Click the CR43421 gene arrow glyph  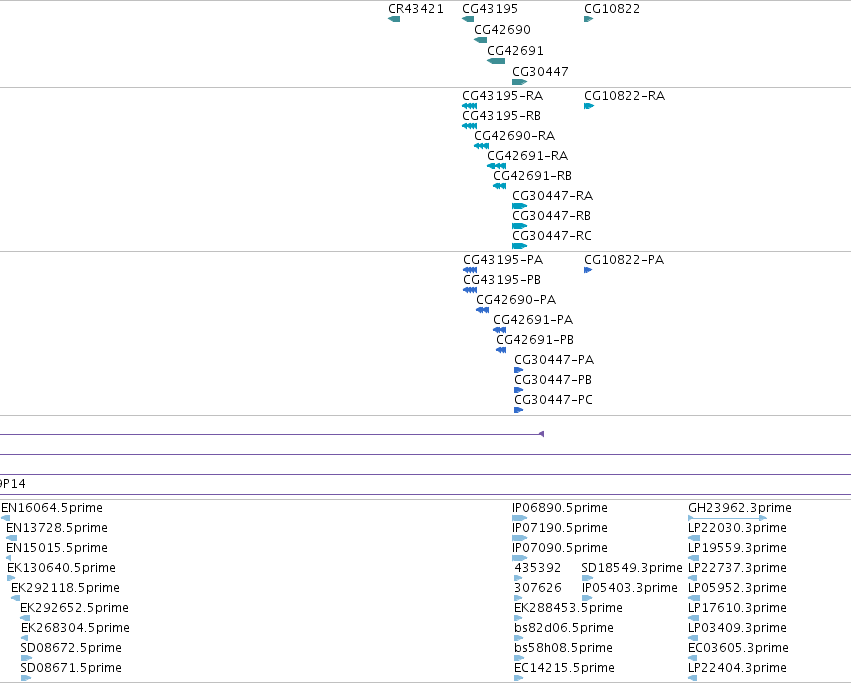pos(394,19)
